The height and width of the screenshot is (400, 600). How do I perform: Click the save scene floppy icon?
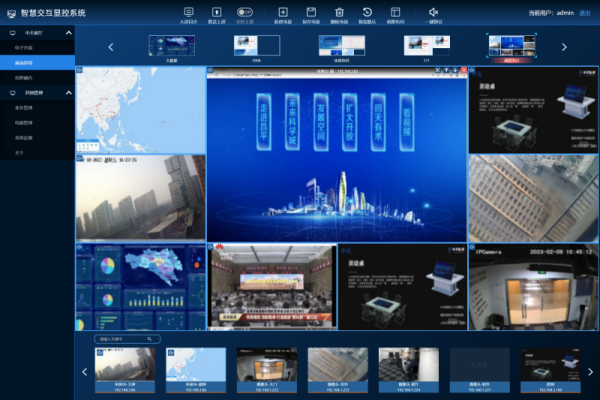[x=311, y=13]
